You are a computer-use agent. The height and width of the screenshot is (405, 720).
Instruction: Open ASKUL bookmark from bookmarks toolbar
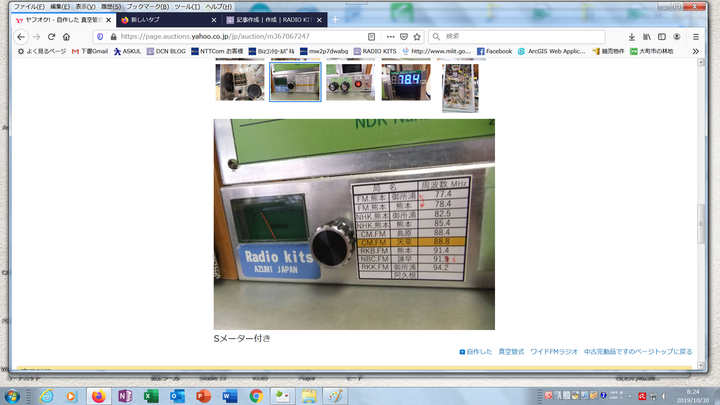click(127, 51)
